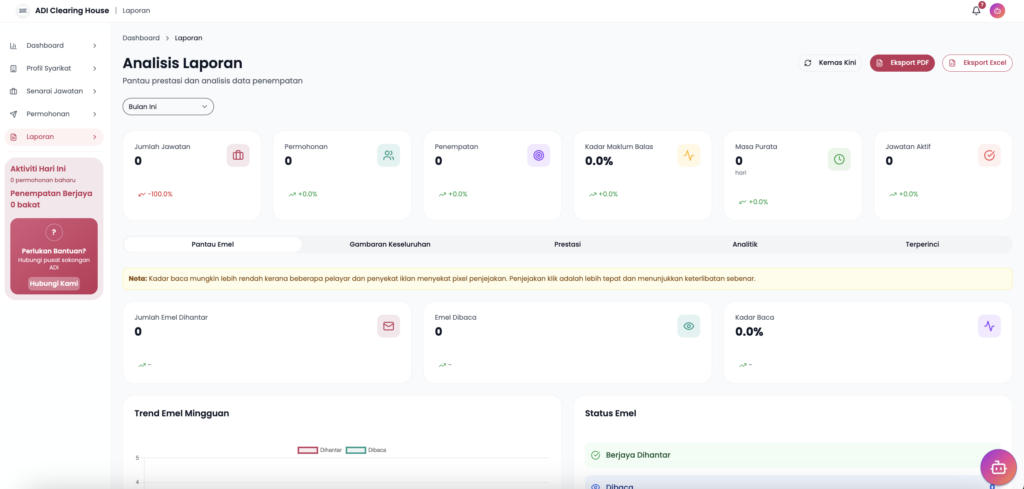Open the chatbot assistant floating icon
Viewport: 1024px width, 489px height.
pyautogui.click(x=997, y=466)
